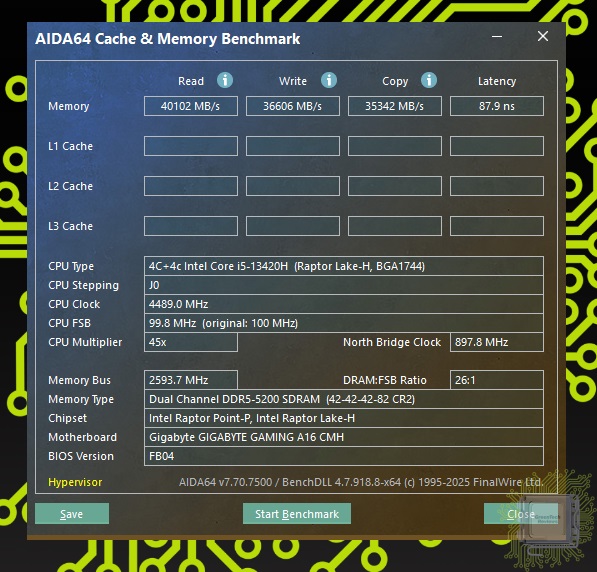Image resolution: width=597 pixels, height=572 pixels.
Task: Click the Memory row label
Action: click(69, 106)
